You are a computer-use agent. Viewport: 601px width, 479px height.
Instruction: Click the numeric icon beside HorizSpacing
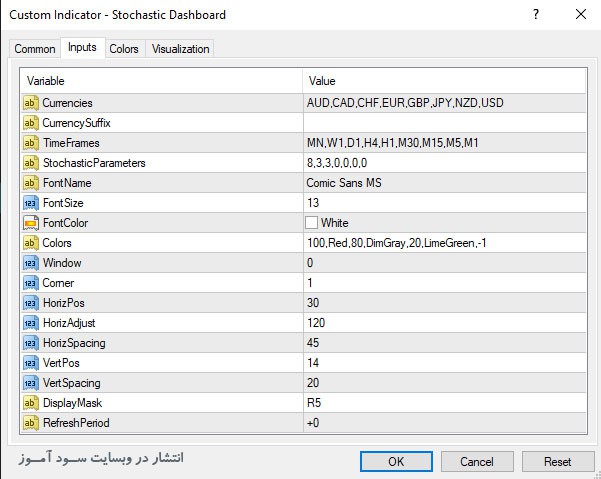pos(30,343)
